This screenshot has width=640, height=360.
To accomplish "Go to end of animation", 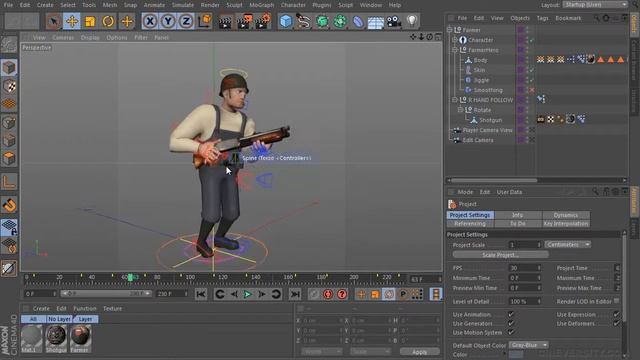I will 295,294.
